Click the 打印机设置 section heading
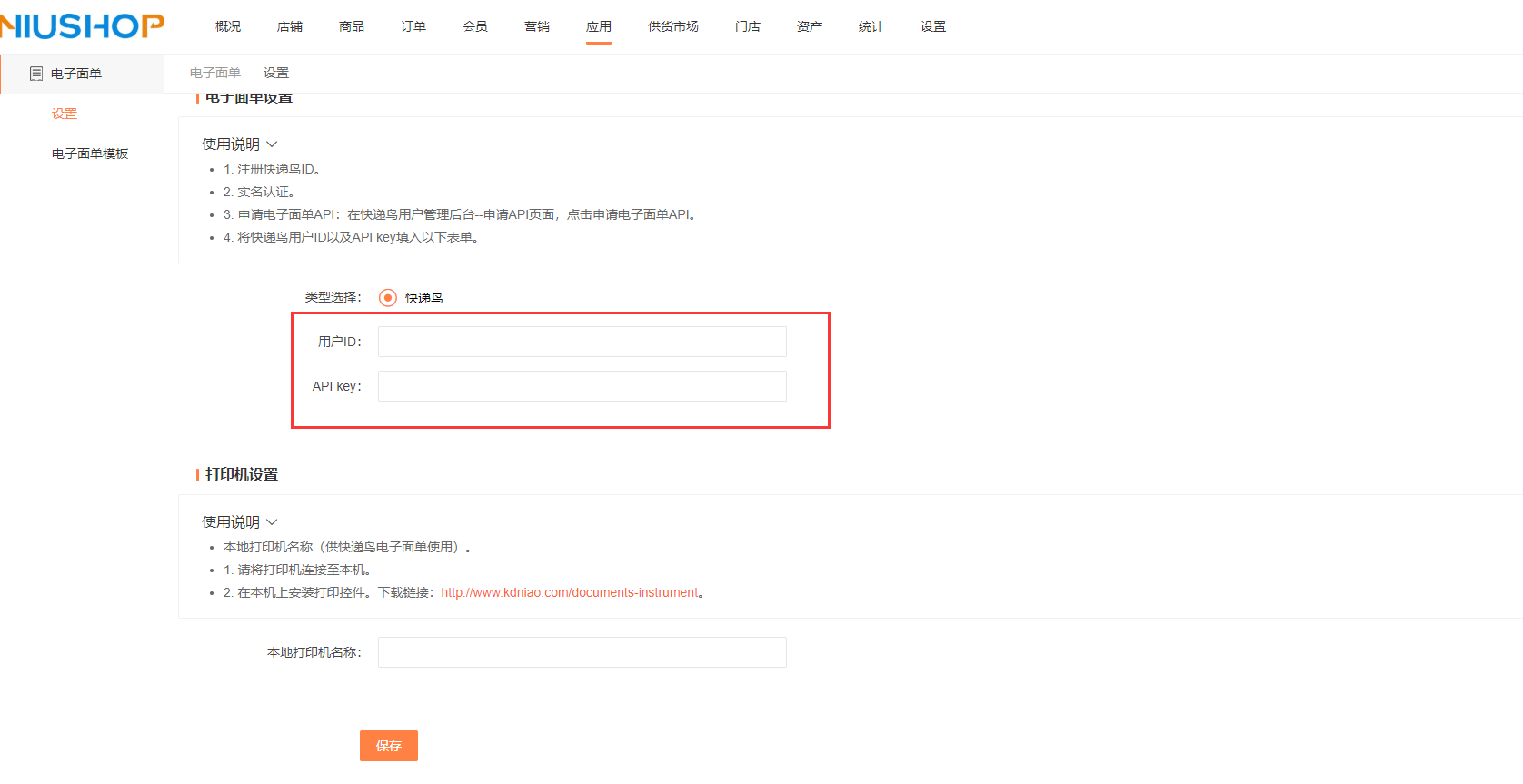This screenshot has height=784, width=1523. (242, 475)
